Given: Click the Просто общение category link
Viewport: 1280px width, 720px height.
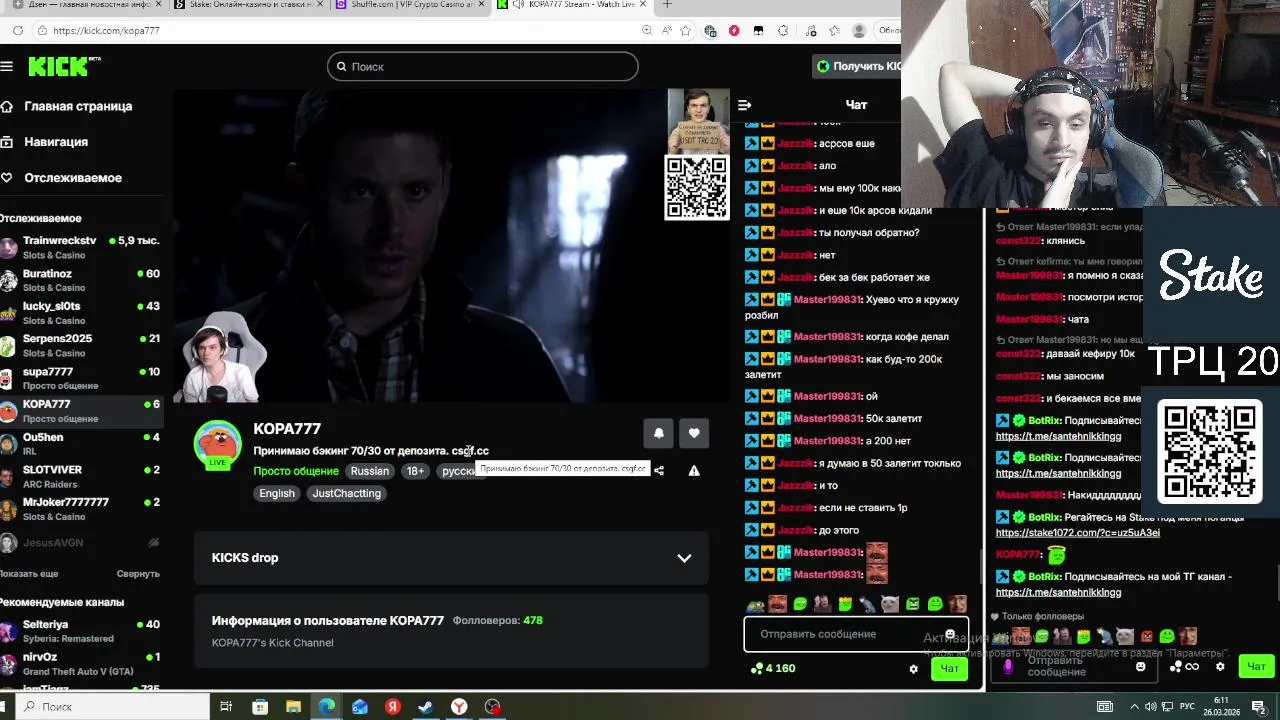Looking at the screenshot, I should coord(296,471).
